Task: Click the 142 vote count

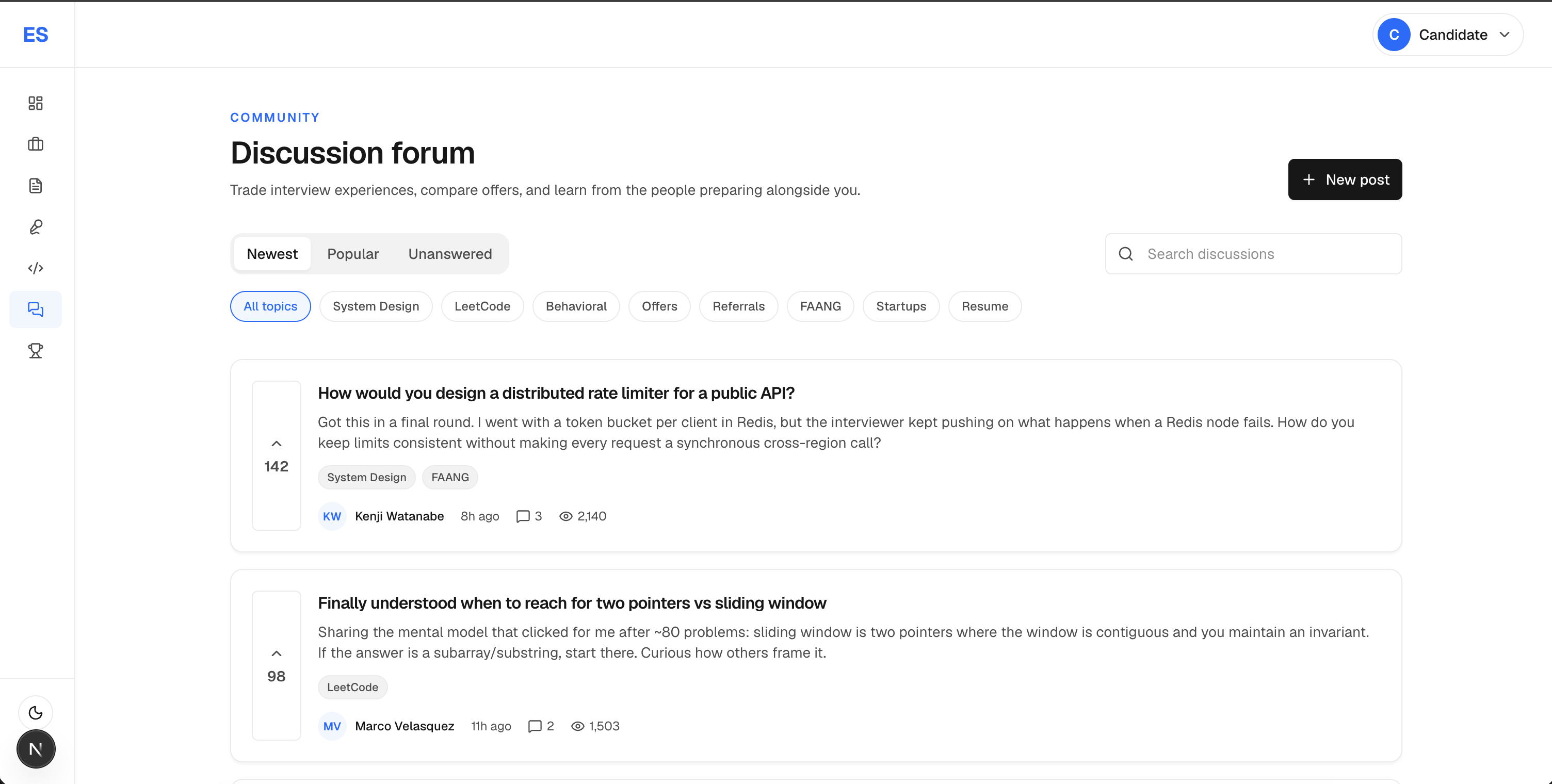Action: click(x=277, y=467)
